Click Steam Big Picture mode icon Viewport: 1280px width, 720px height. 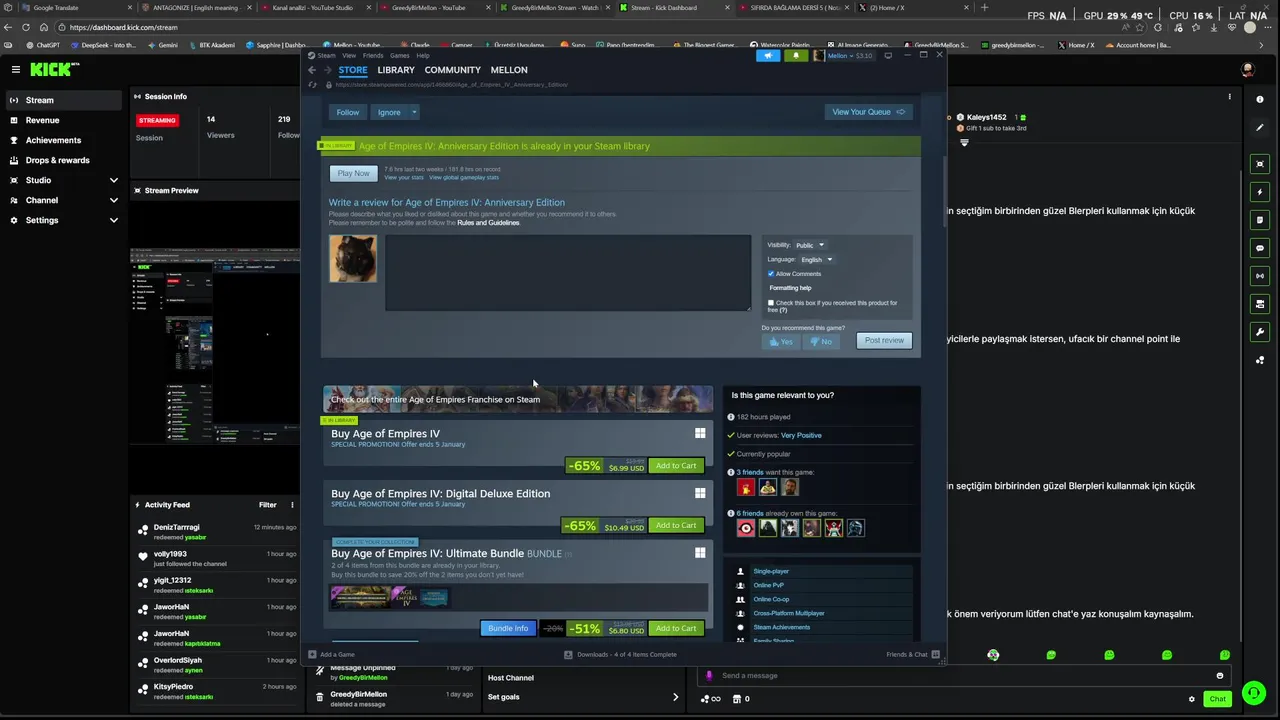click(888, 56)
